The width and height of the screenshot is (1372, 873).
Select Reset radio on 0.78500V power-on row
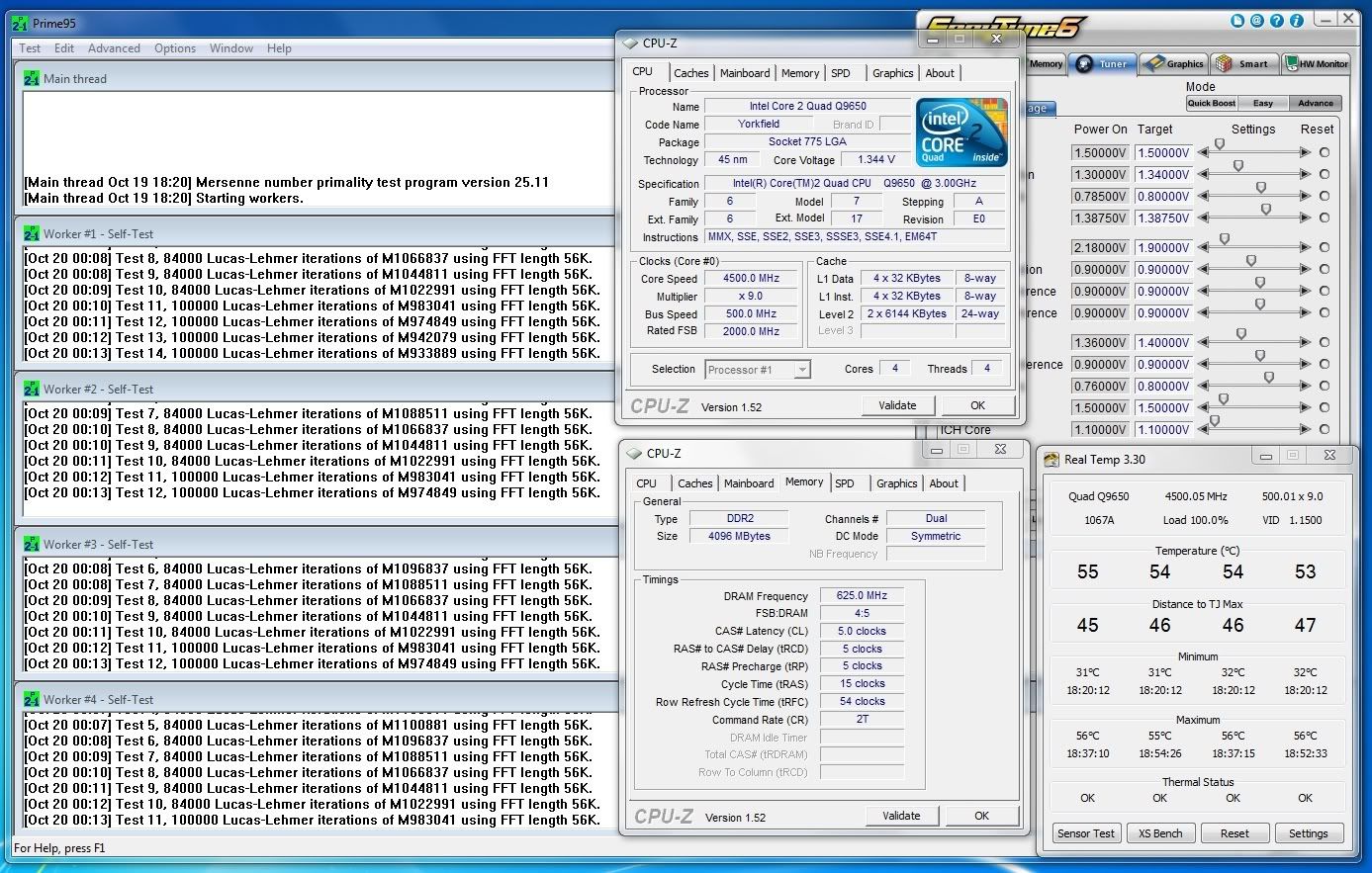(x=1325, y=197)
